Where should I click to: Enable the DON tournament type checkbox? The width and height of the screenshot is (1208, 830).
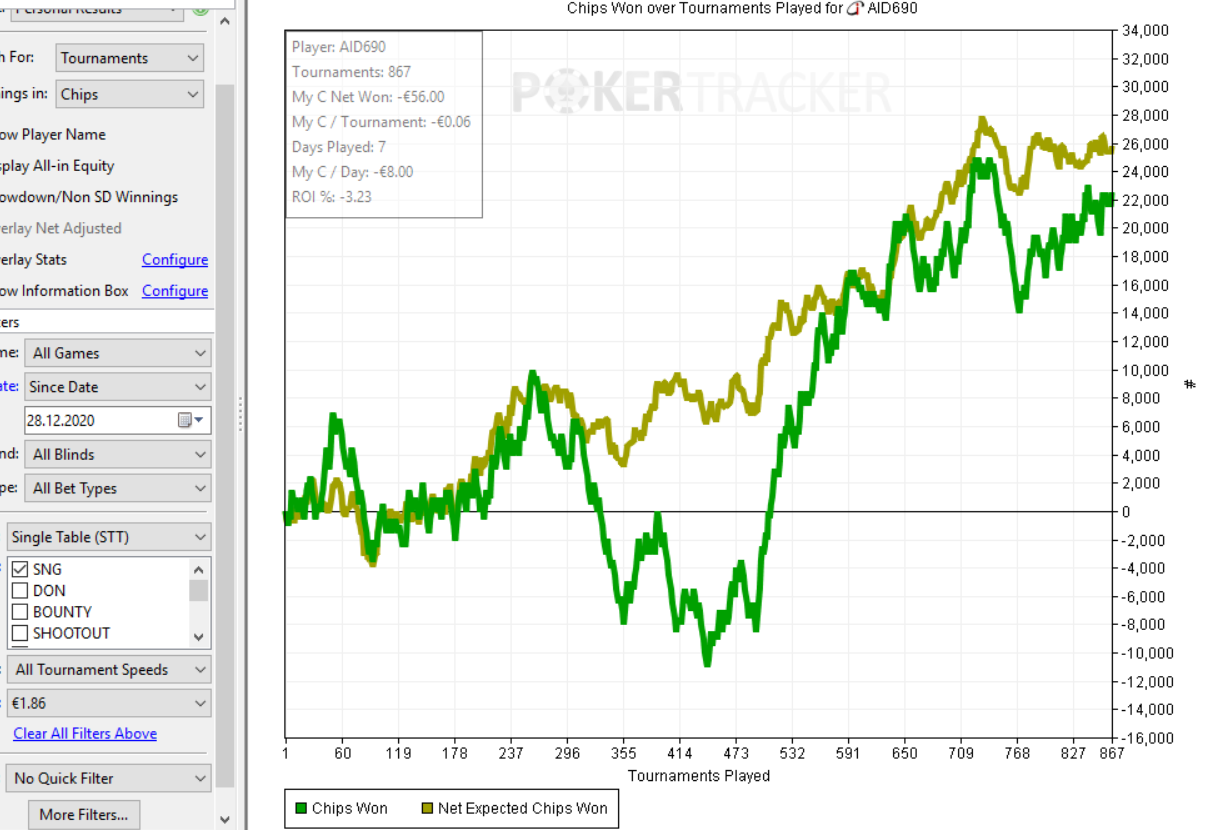19,590
